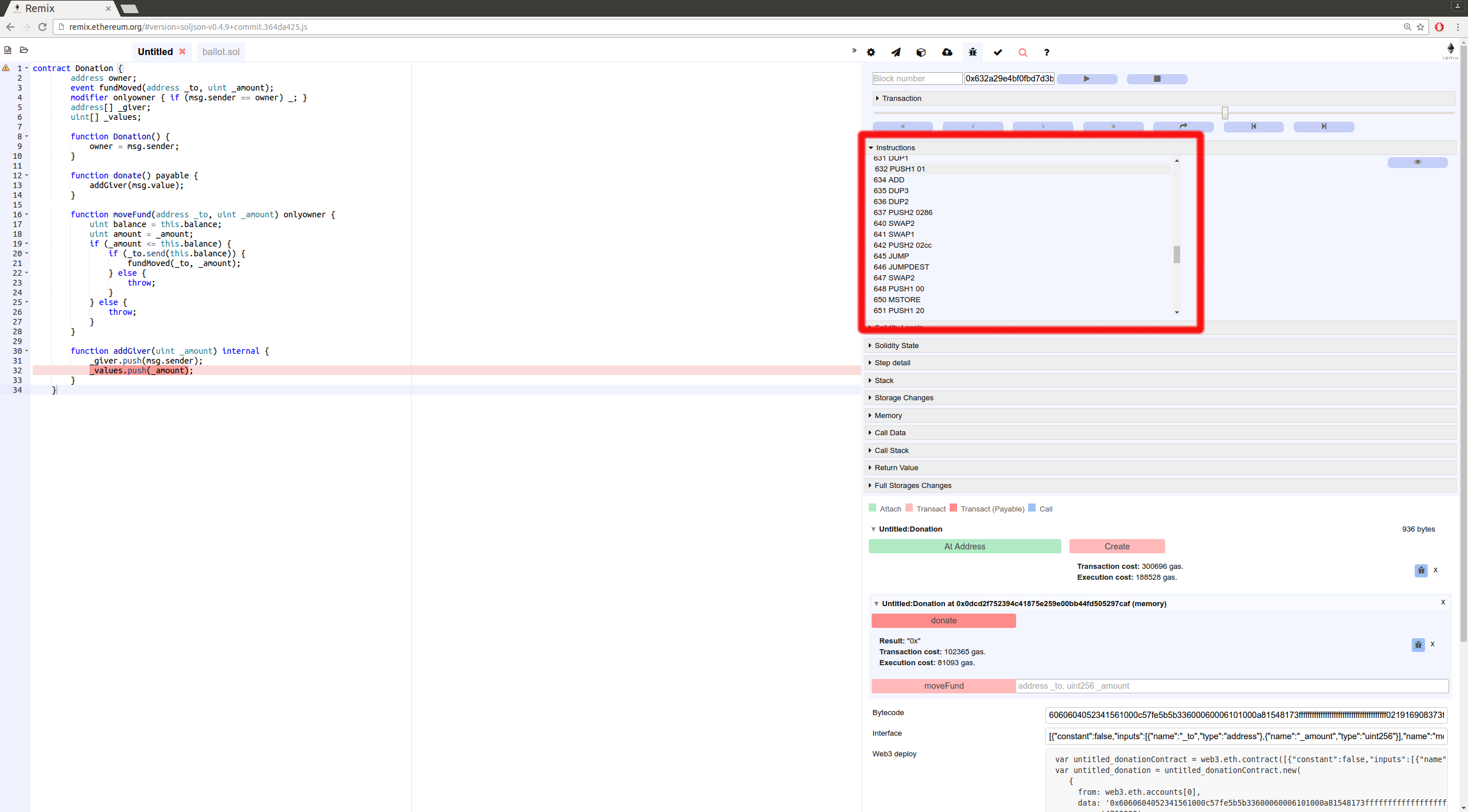This screenshot has width=1468, height=812.
Task: Click the bug icon next to donate result
Action: (x=1418, y=645)
